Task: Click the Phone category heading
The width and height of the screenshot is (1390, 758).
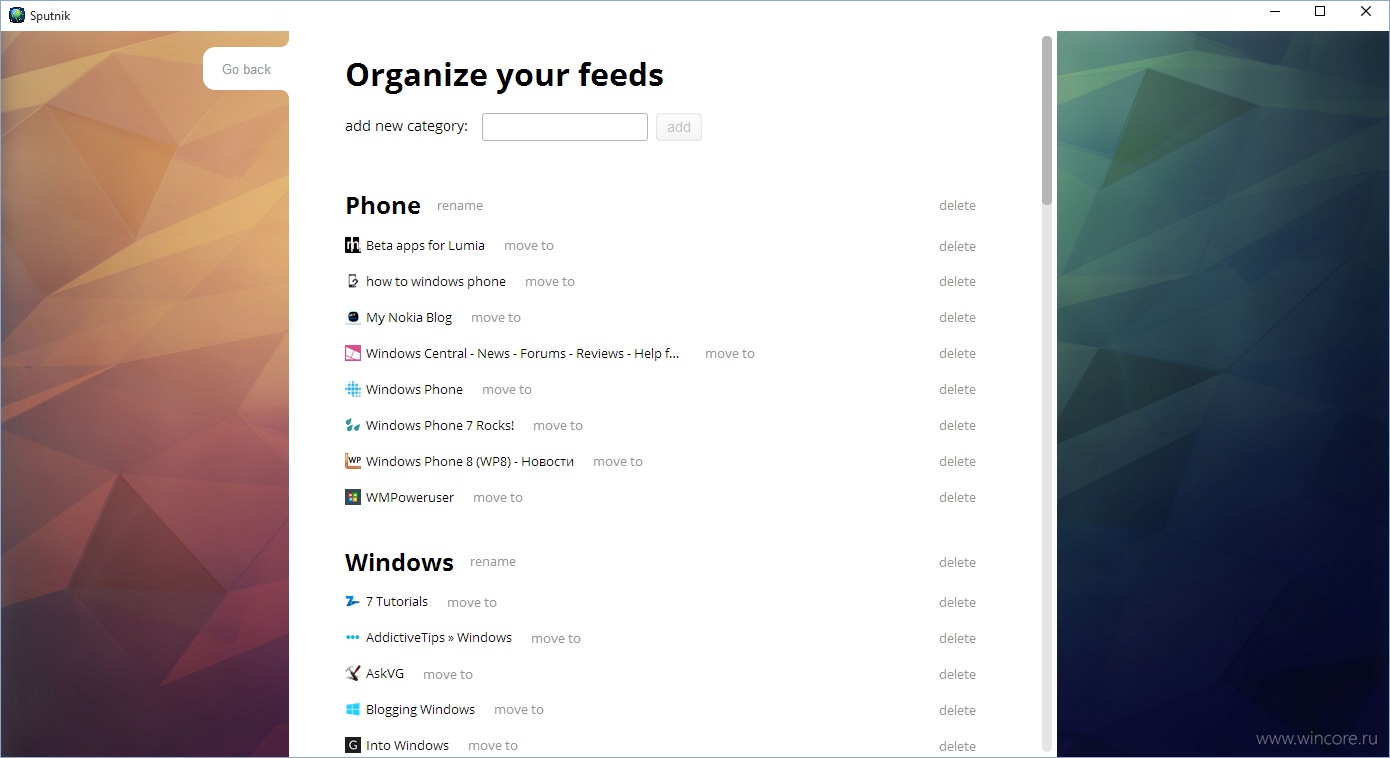Action: 383,205
